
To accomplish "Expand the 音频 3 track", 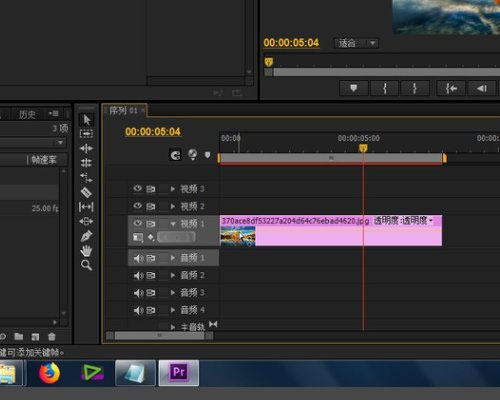I will click(173, 292).
